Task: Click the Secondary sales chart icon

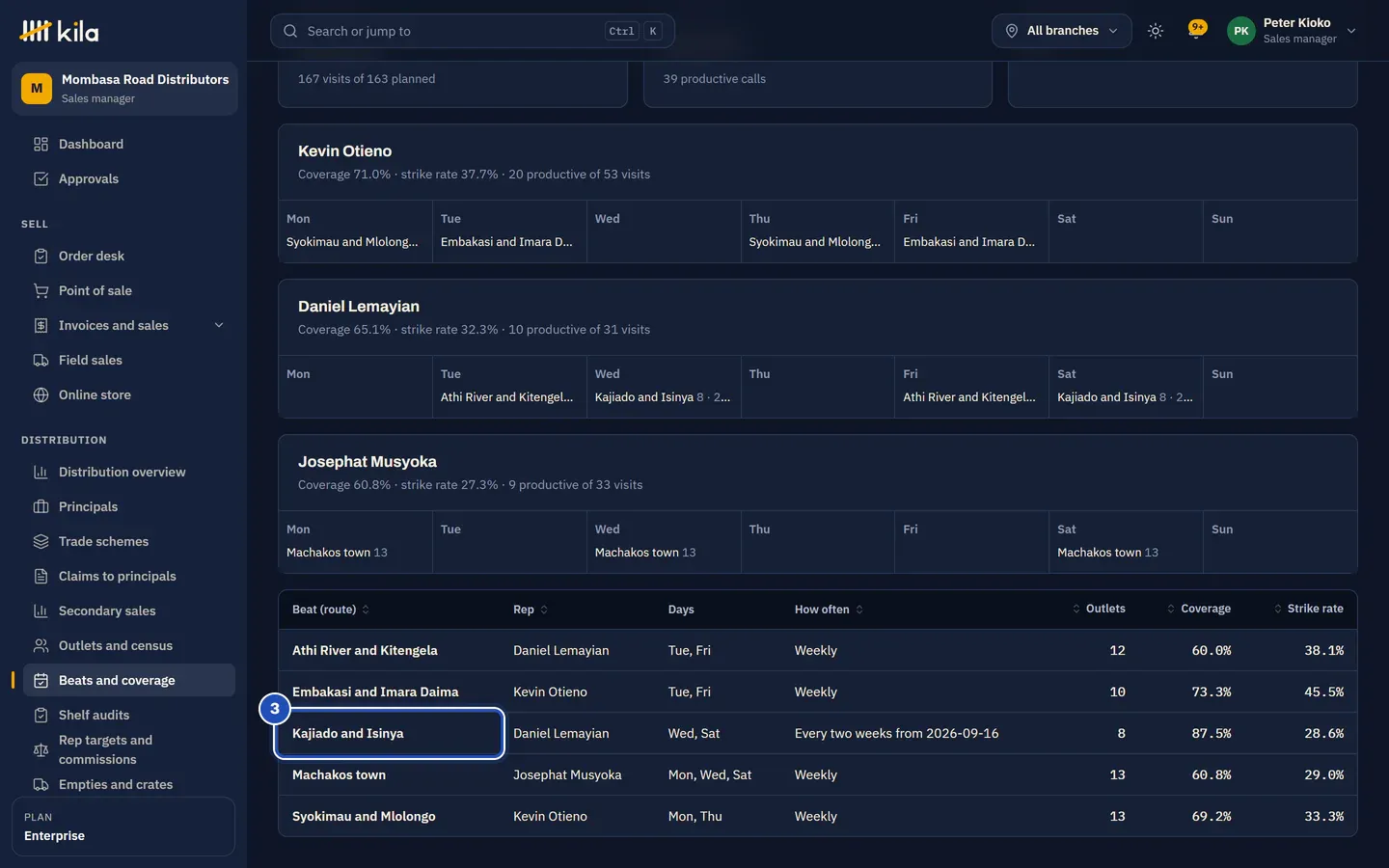Action: pyautogui.click(x=41, y=610)
